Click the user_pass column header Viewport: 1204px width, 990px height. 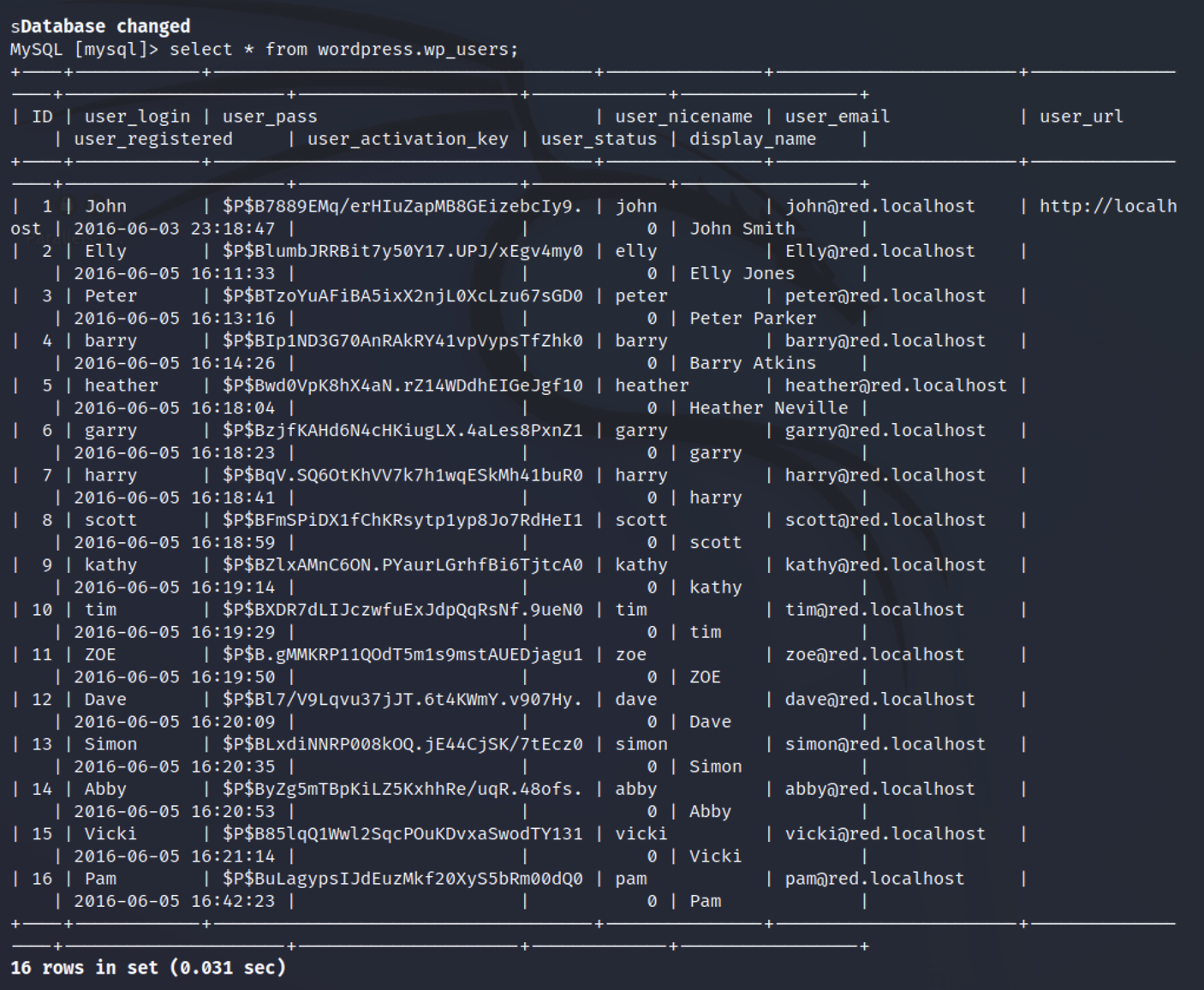pyautogui.click(x=270, y=116)
